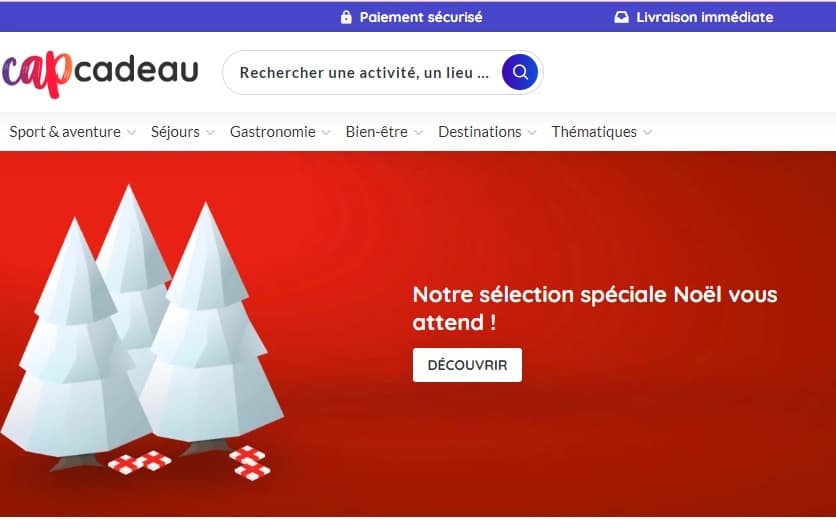Viewport: 836px width, 520px height.
Task: Click the red and white gift boxes
Action: [189, 462]
